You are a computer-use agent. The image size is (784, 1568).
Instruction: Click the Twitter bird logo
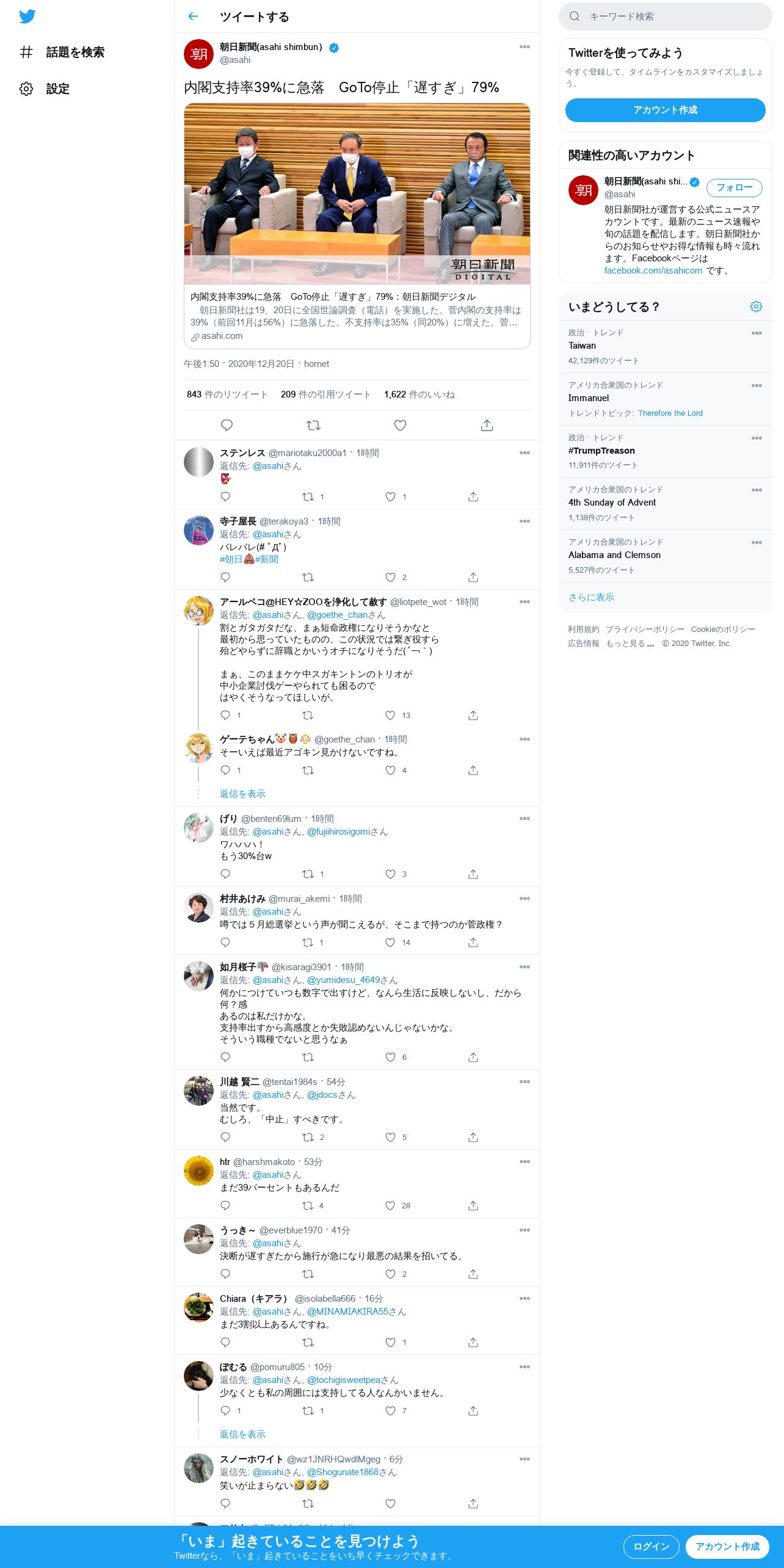point(27,16)
